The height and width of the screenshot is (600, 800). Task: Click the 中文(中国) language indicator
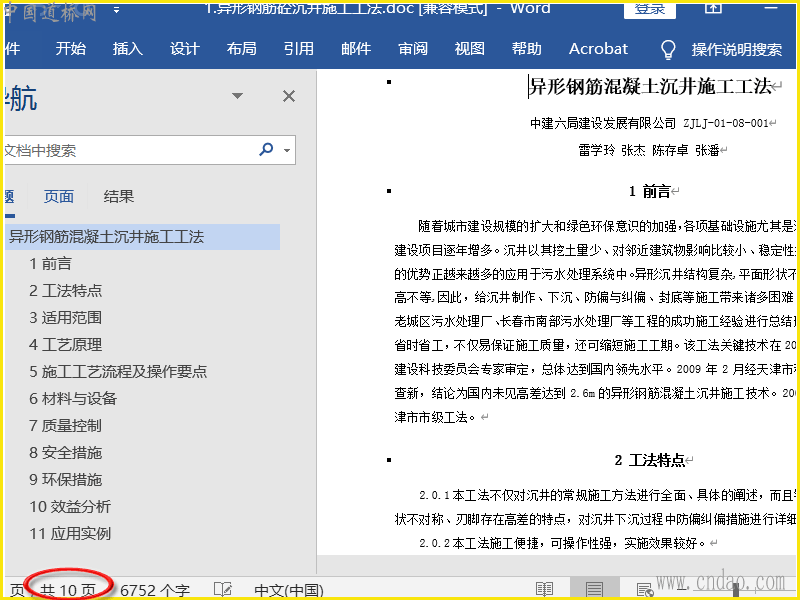(289, 591)
